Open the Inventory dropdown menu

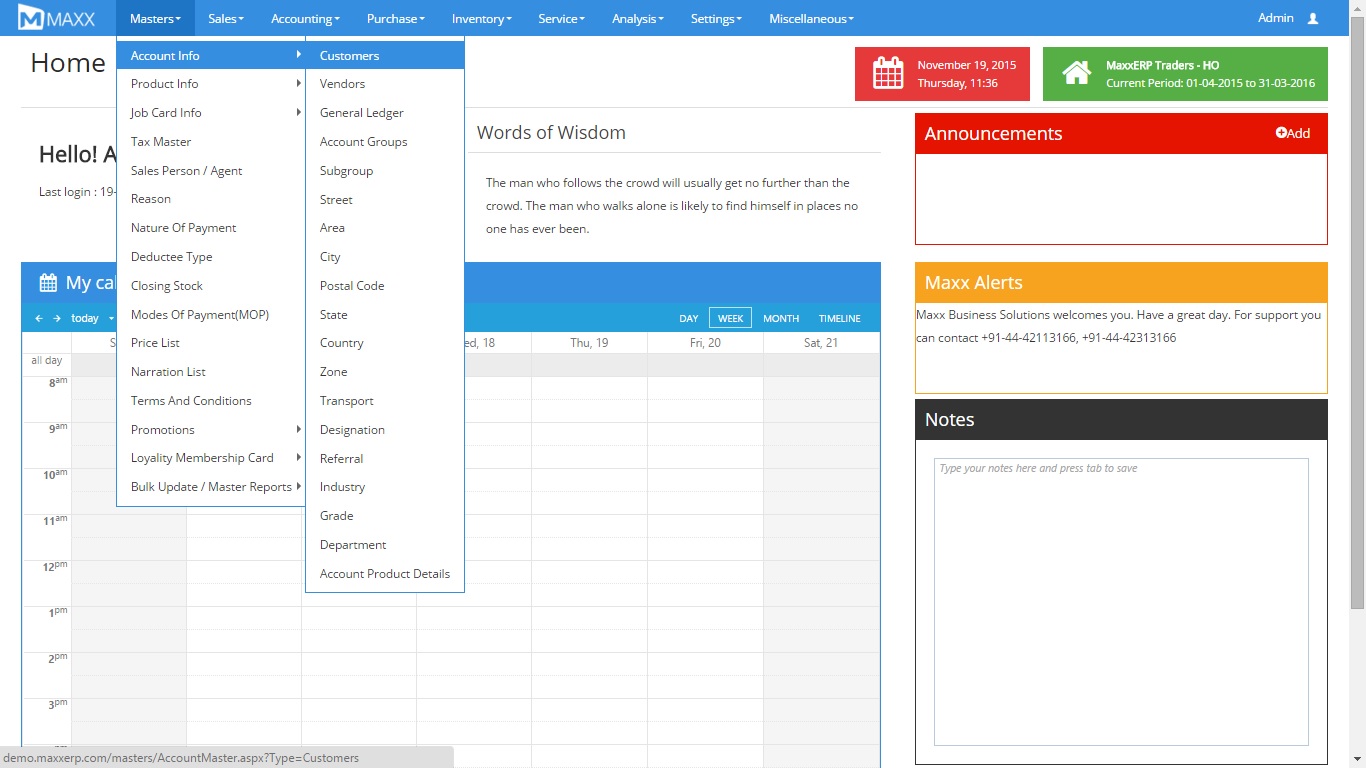tap(481, 18)
